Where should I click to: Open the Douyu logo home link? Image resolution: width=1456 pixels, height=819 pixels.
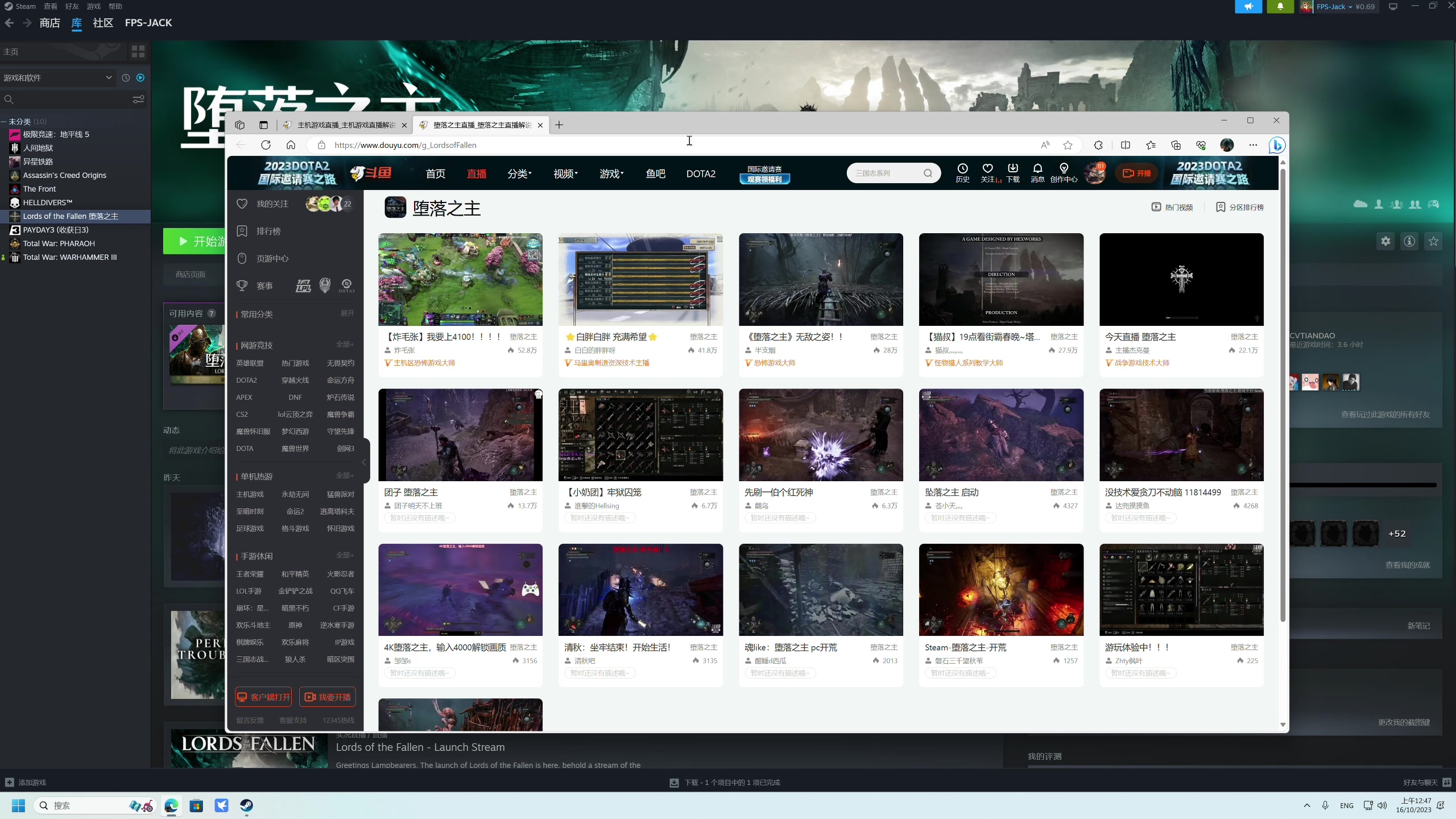click(371, 173)
